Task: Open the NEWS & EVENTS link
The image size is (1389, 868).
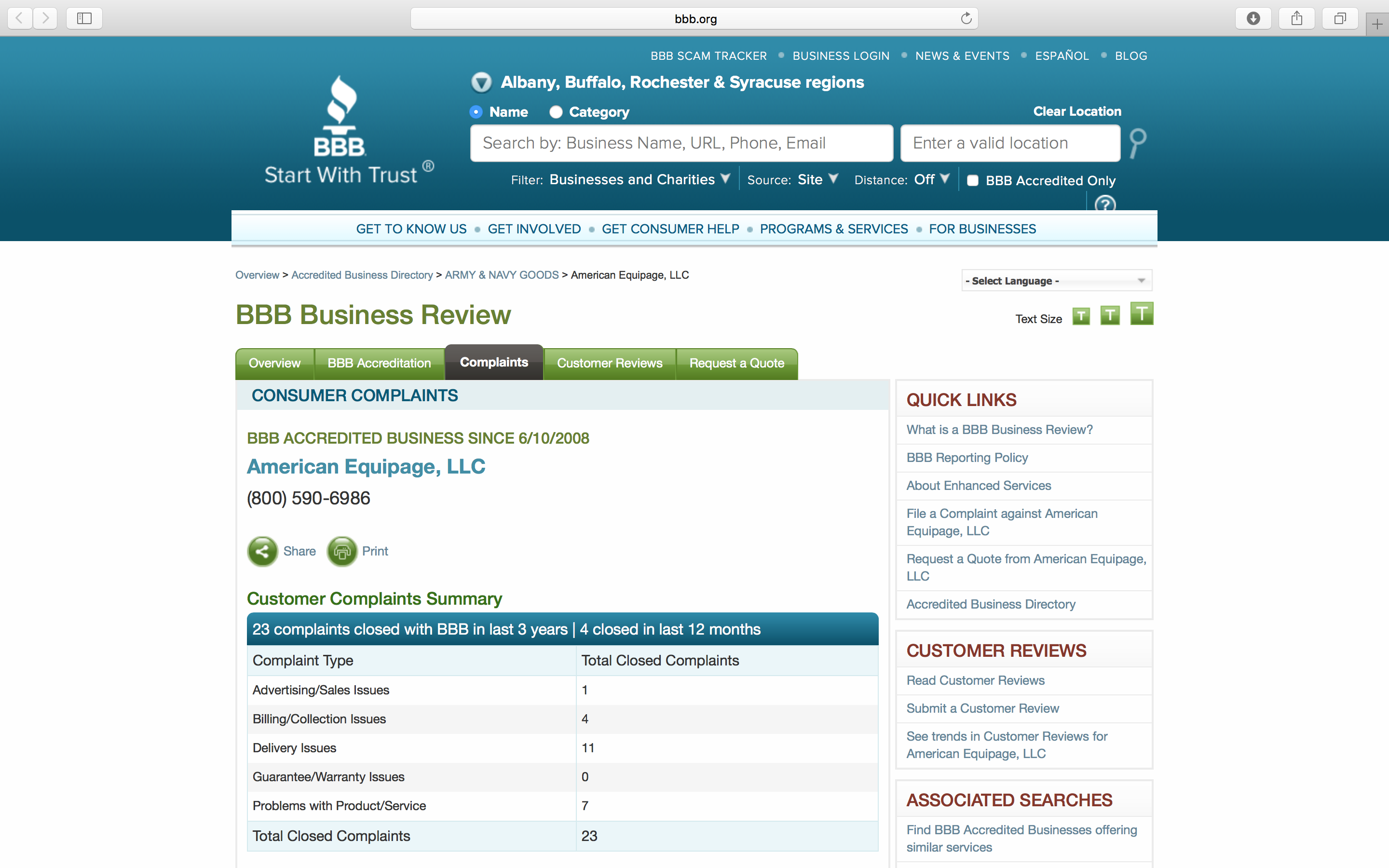Action: tap(962, 55)
